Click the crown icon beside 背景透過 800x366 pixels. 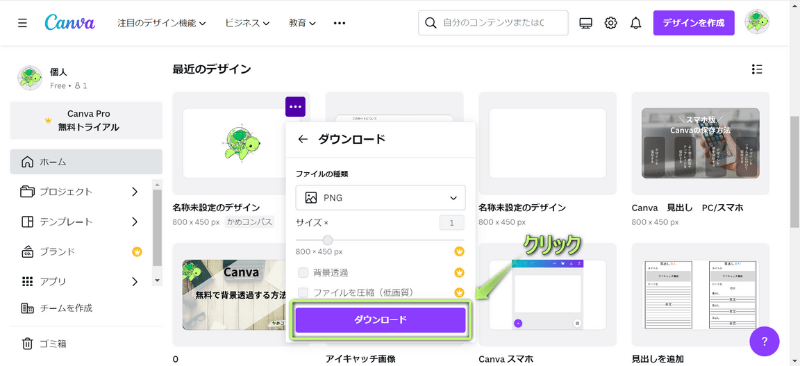point(459,272)
